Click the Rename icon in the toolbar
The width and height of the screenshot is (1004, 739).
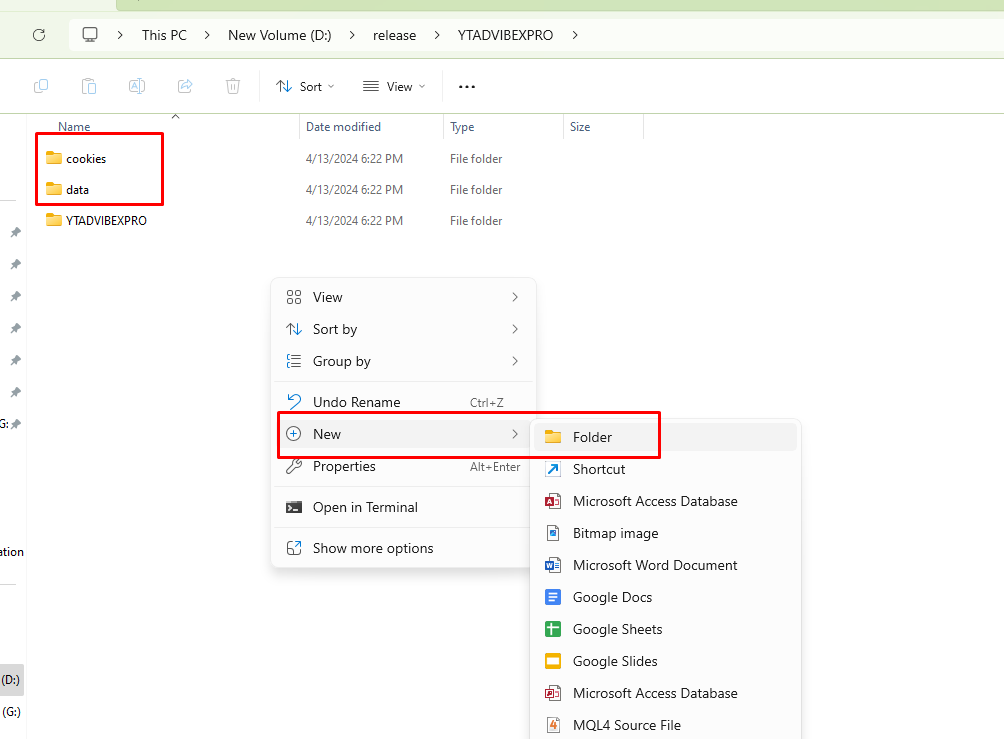137,86
